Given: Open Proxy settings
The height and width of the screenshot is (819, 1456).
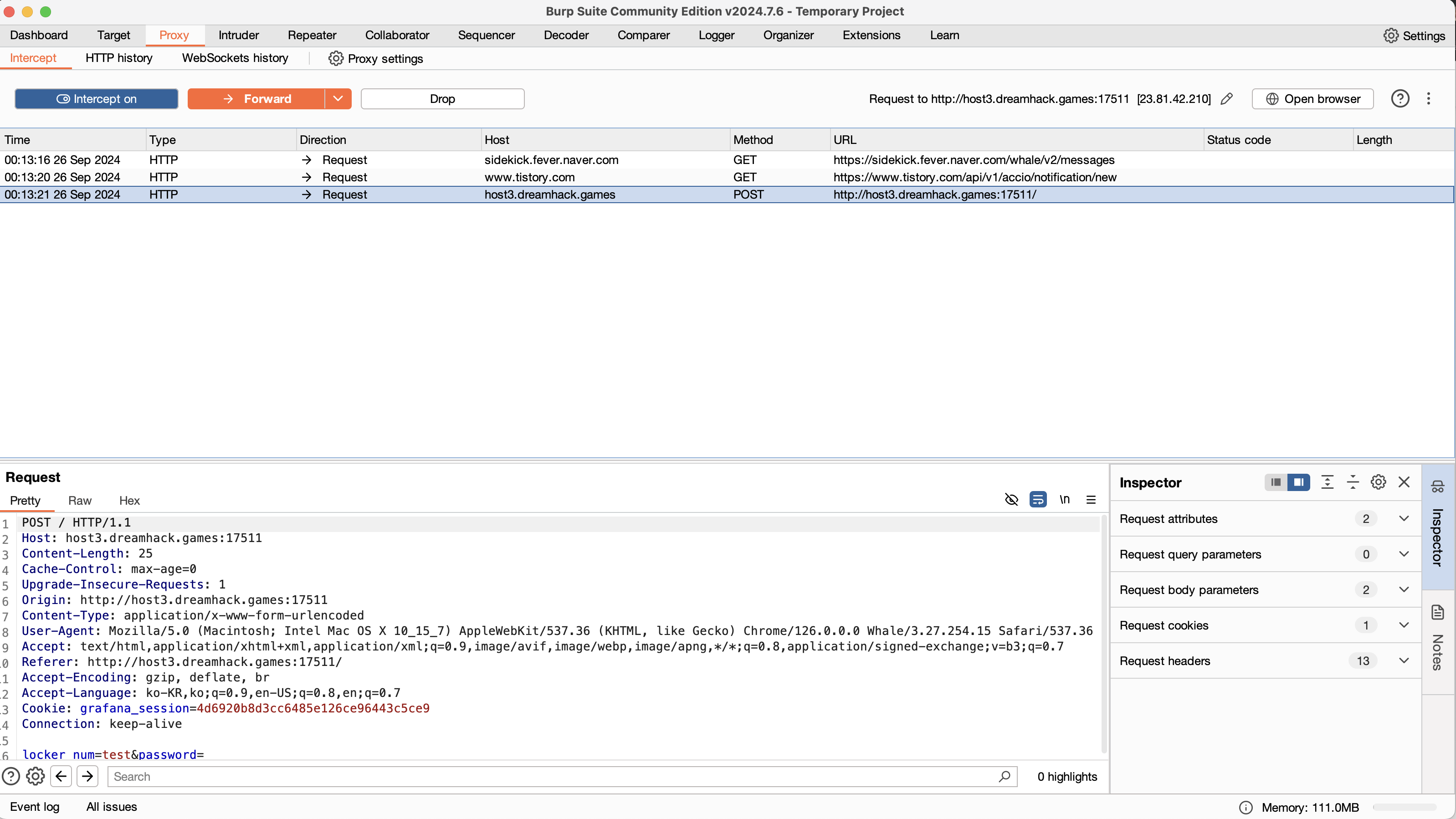Looking at the screenshot, I should (x=375, y=58).
